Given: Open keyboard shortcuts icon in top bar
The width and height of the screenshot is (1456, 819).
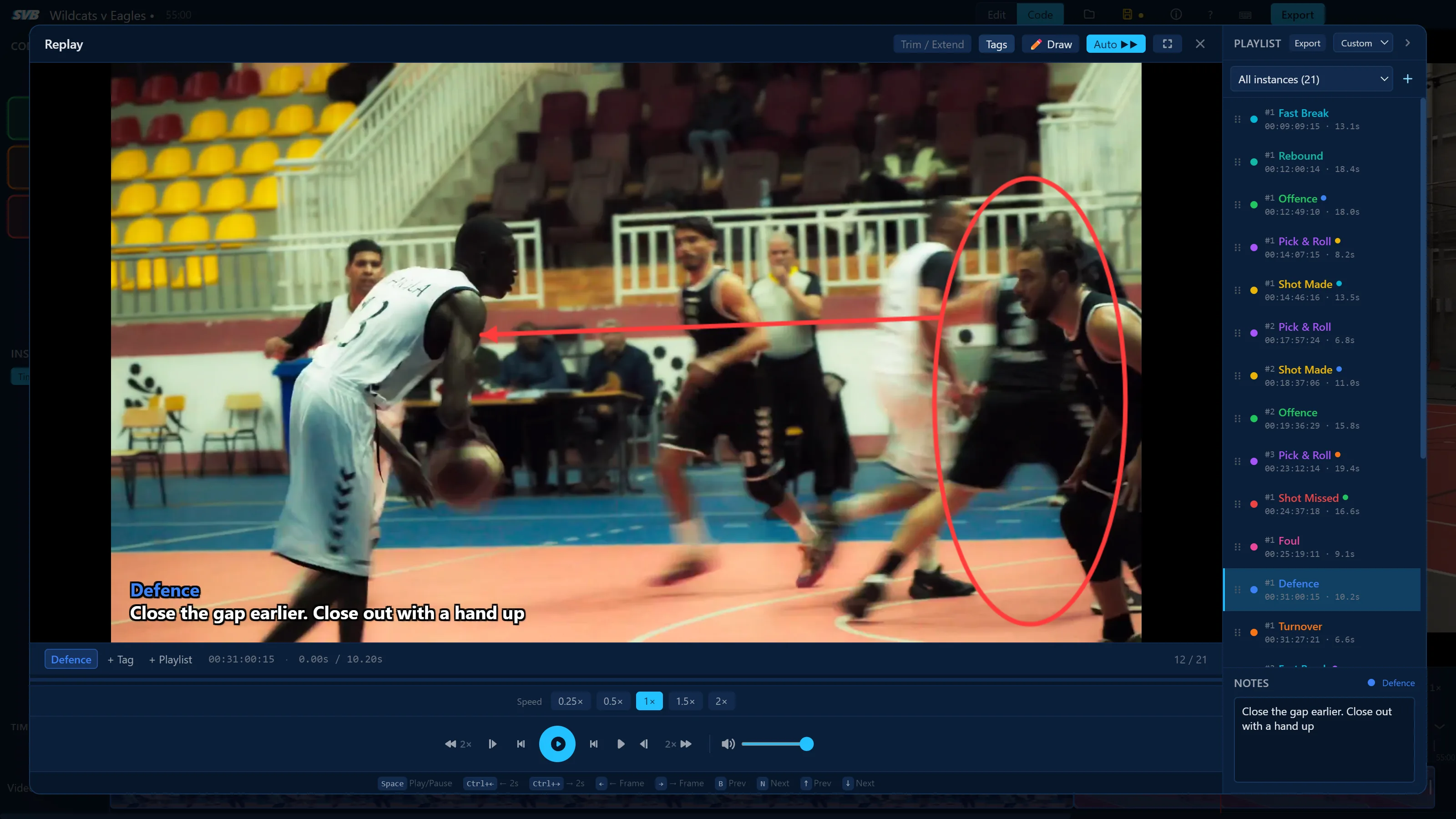Looking at the screenshot, I should click(1245, 15).
